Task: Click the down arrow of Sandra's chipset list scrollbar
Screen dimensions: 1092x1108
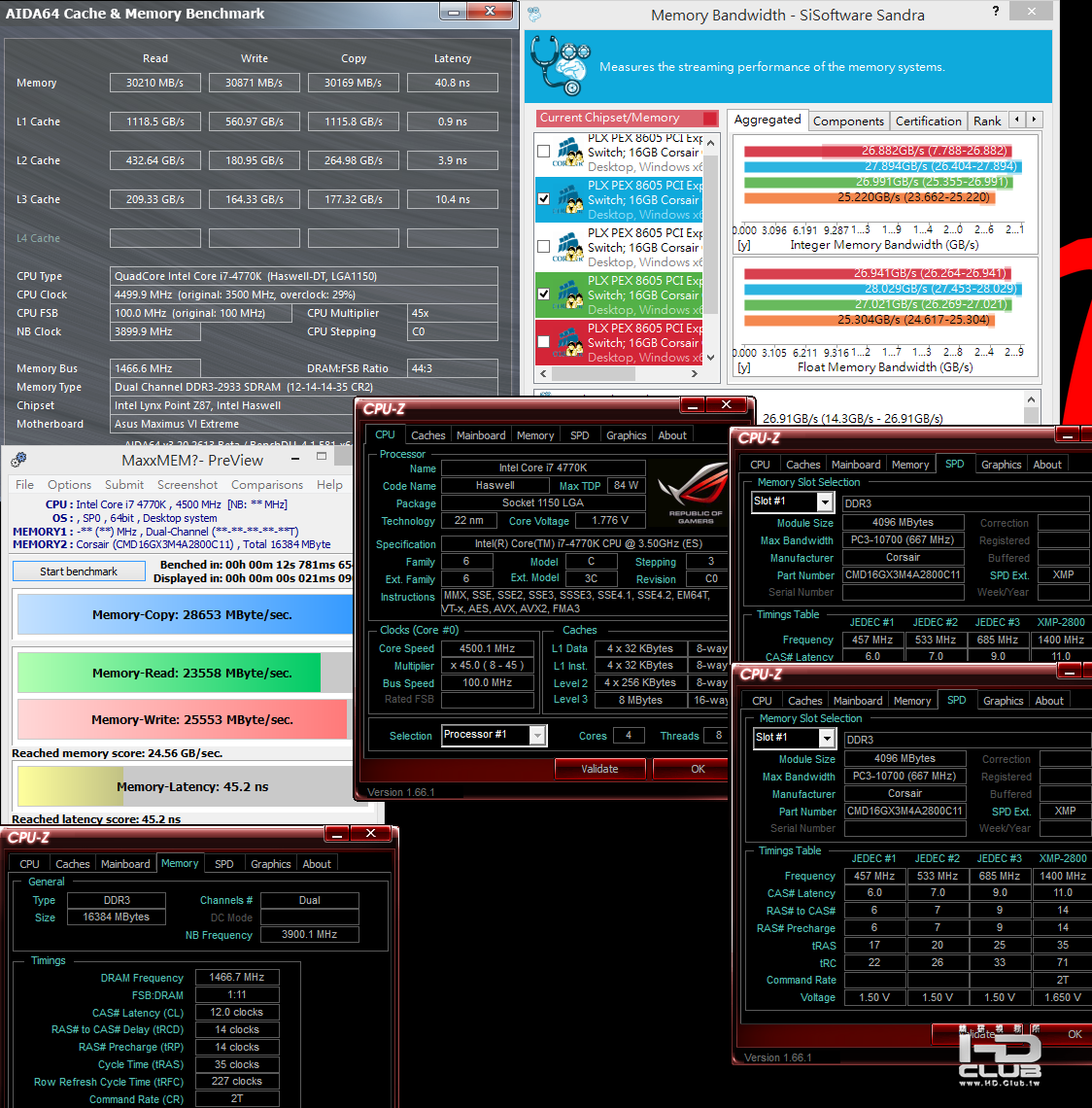Action: tap(710, 358)
